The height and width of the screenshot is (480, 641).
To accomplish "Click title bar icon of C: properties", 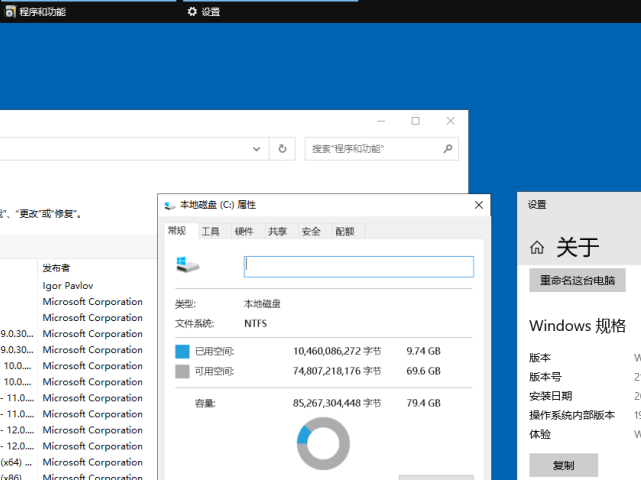I will pos(170,205).
